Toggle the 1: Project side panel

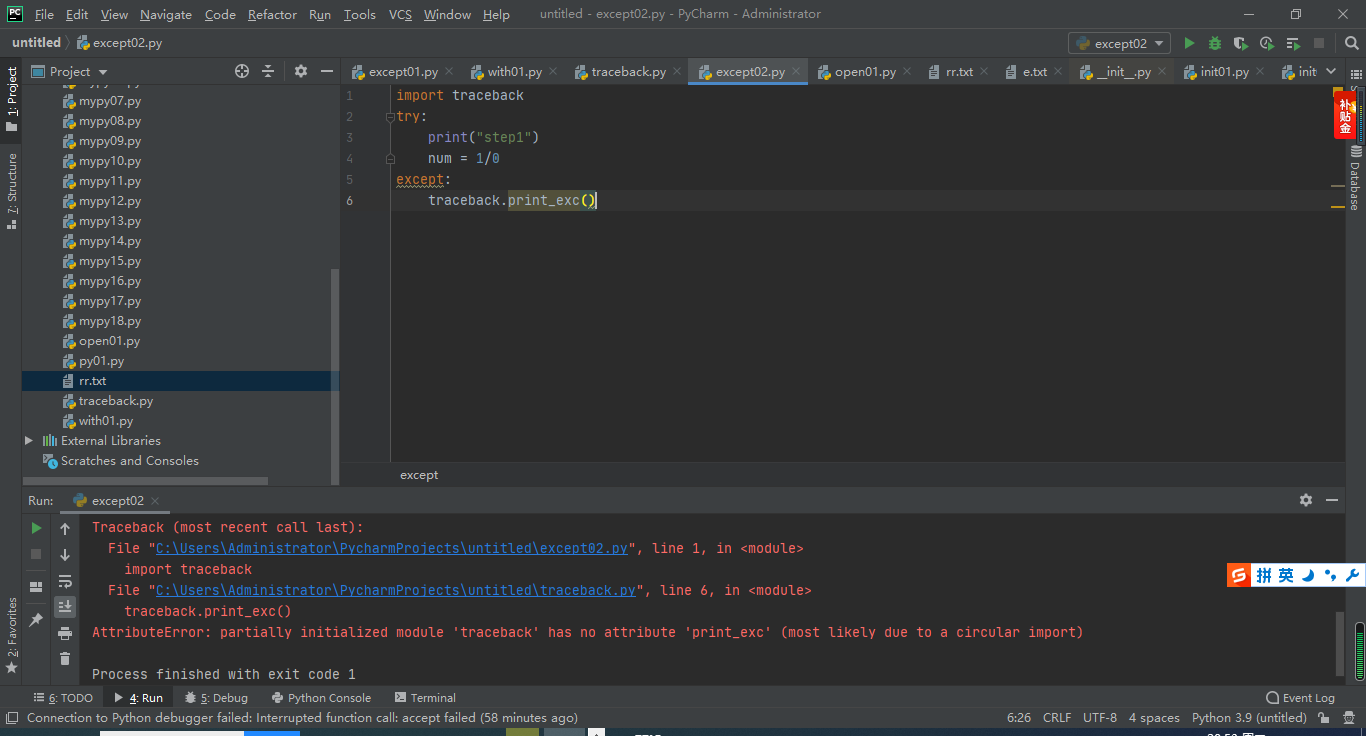(x=11, y=98)
